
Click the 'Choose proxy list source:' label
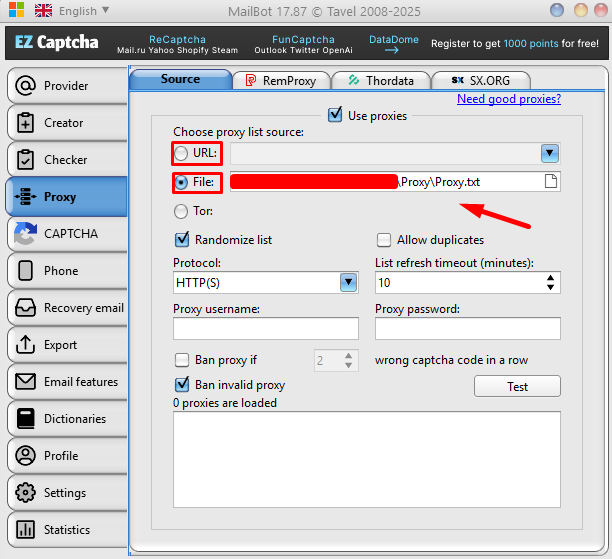coord(238,132)
